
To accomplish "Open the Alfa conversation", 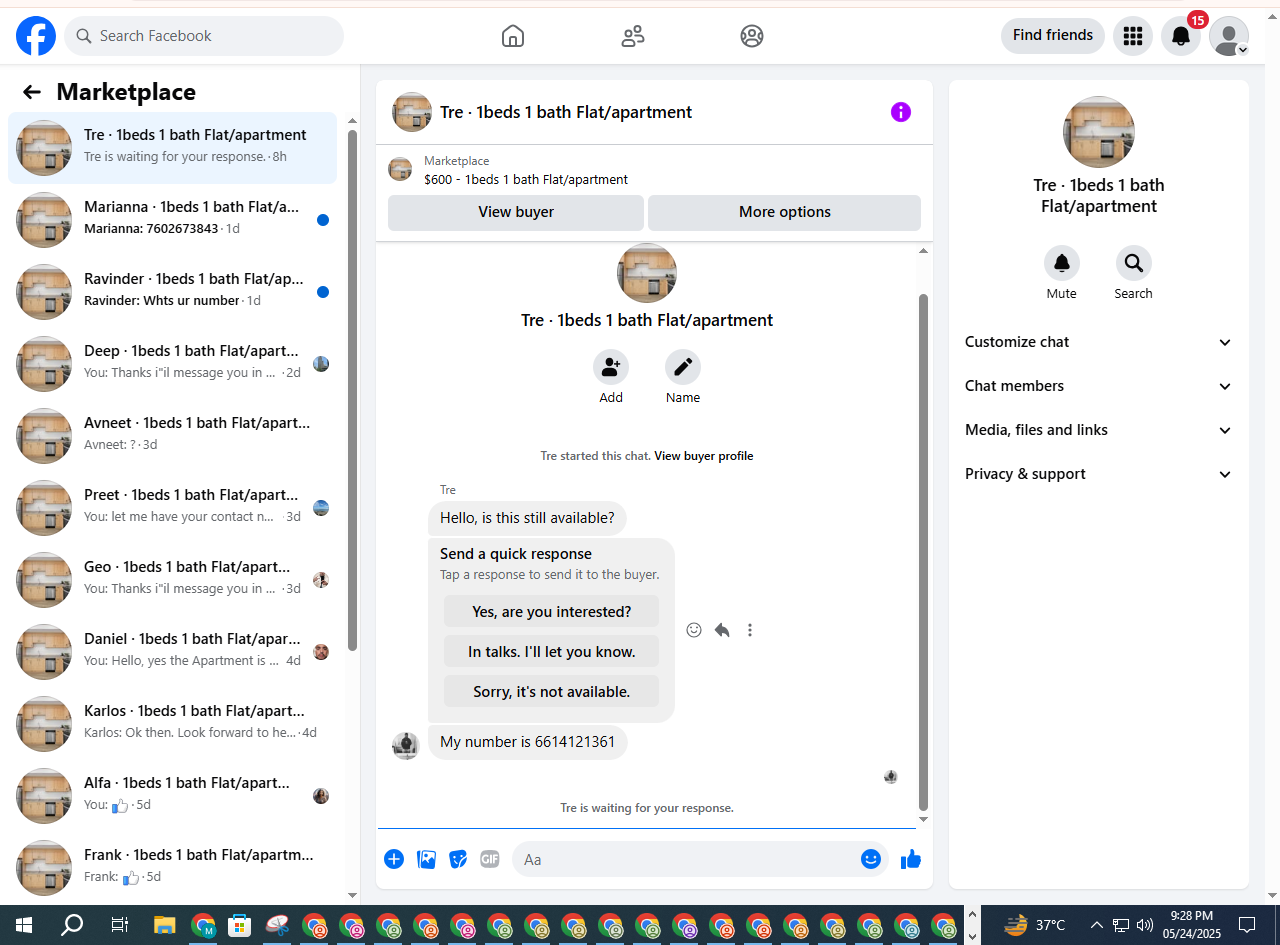I will point(173,796).
